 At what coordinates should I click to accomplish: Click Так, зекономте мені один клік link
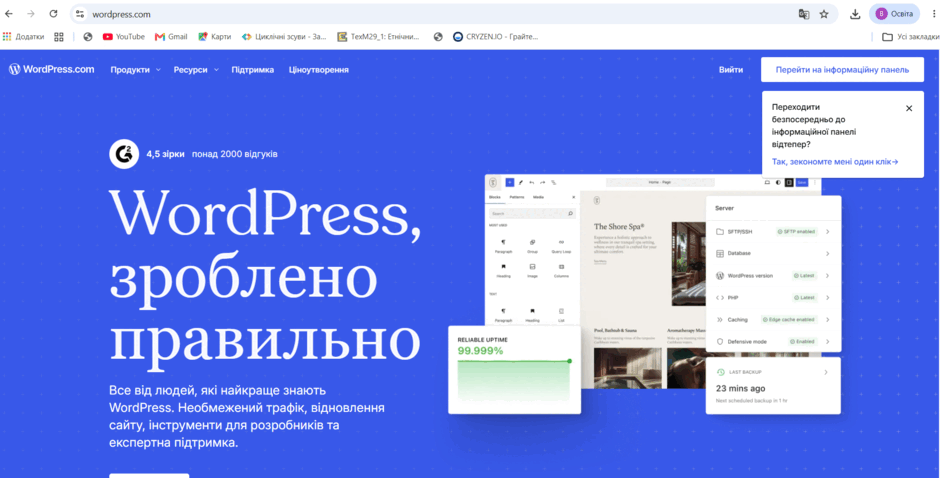(835, 161)
